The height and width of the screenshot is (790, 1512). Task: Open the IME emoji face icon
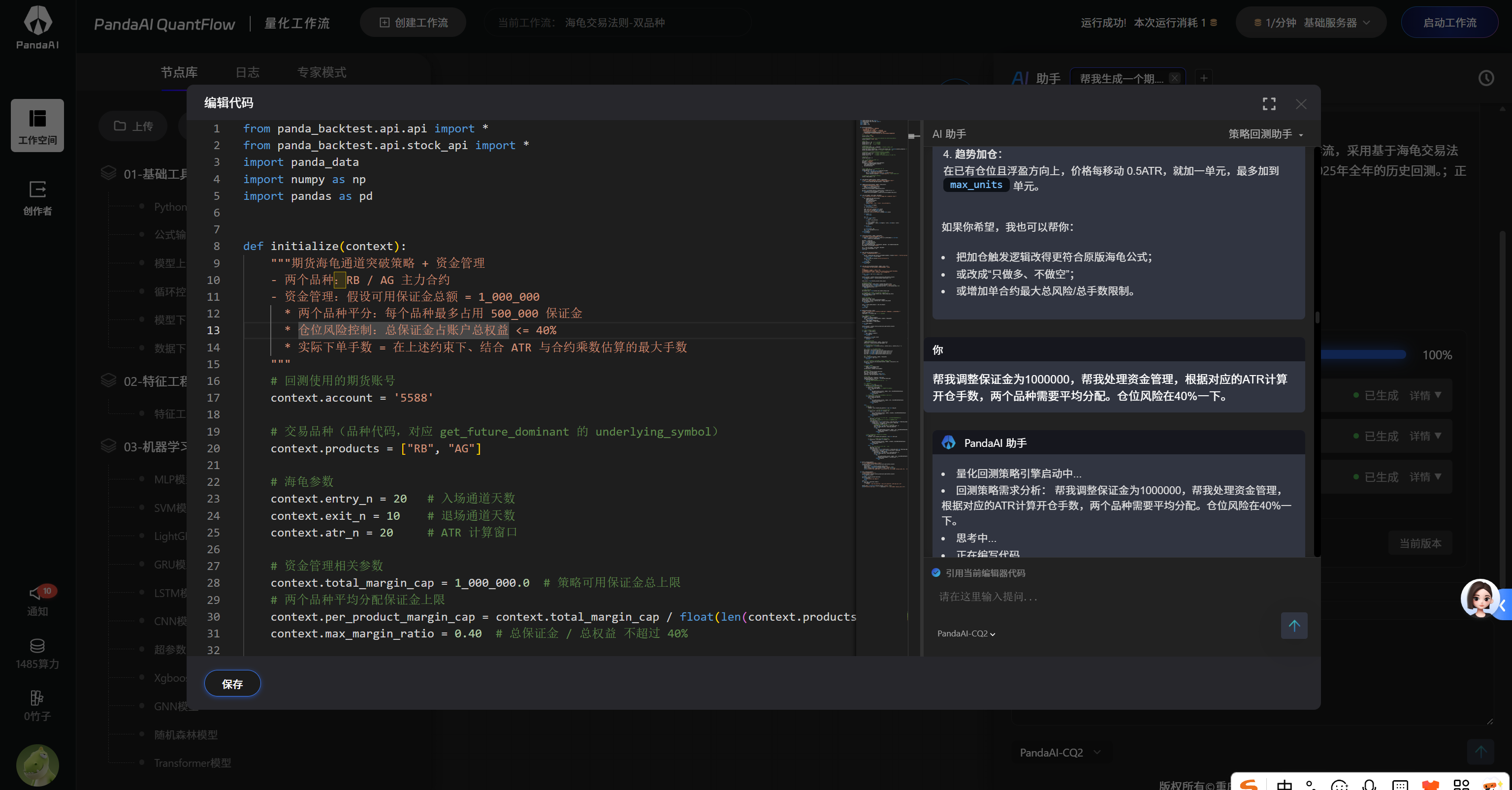1340,785
